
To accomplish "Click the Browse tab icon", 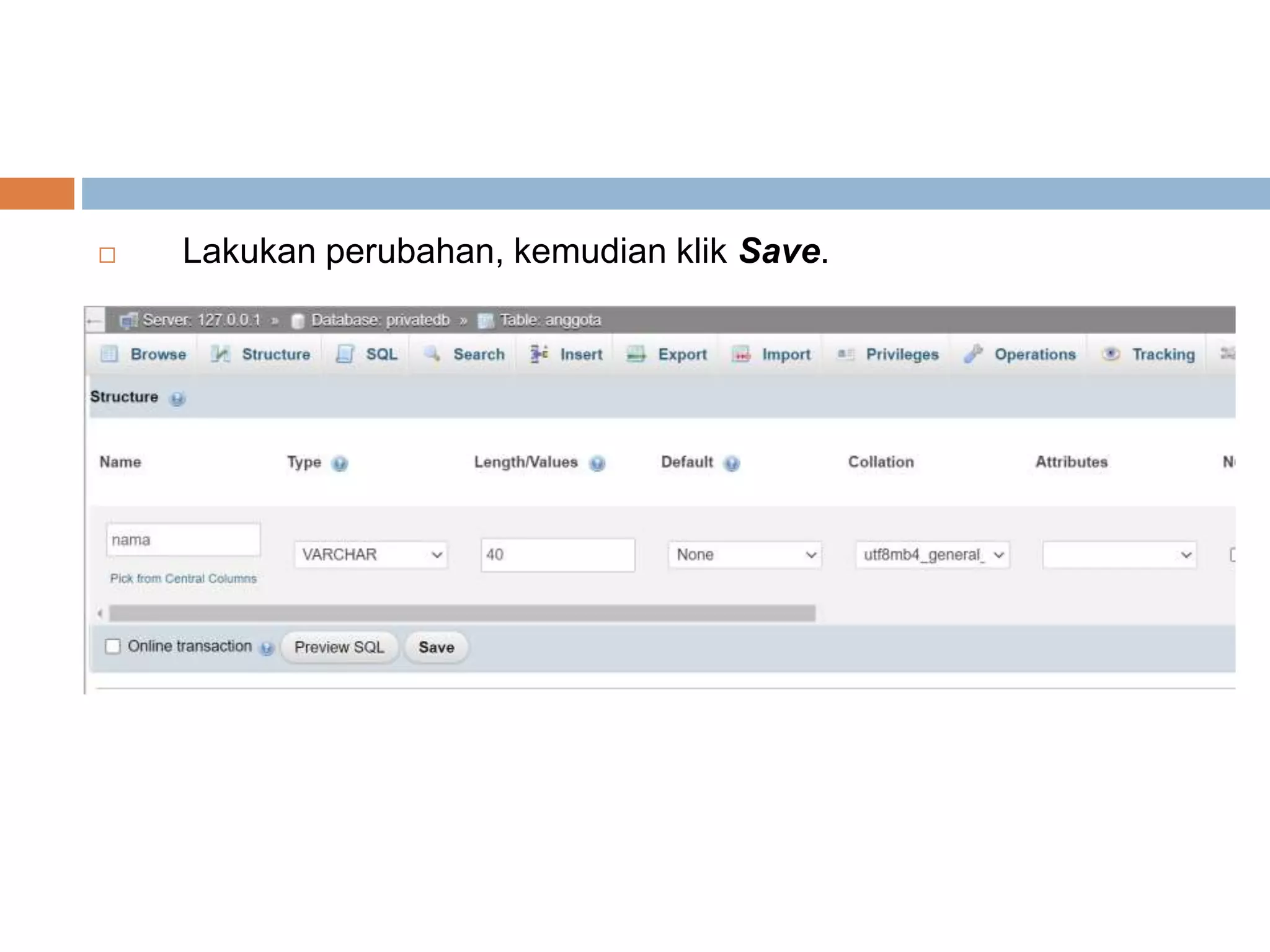I will pos(109,354).
